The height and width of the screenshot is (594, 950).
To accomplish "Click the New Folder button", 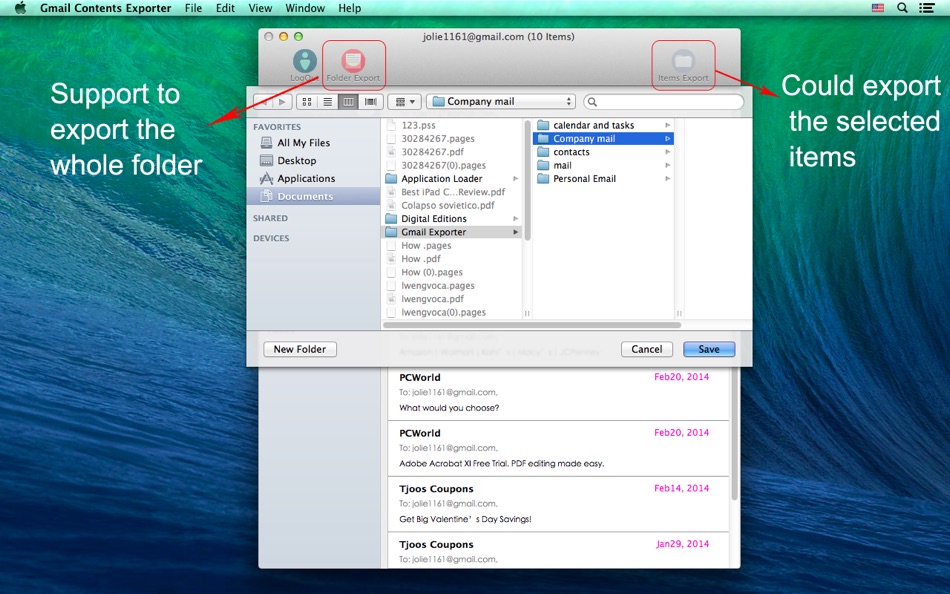I will coord(300,349).
